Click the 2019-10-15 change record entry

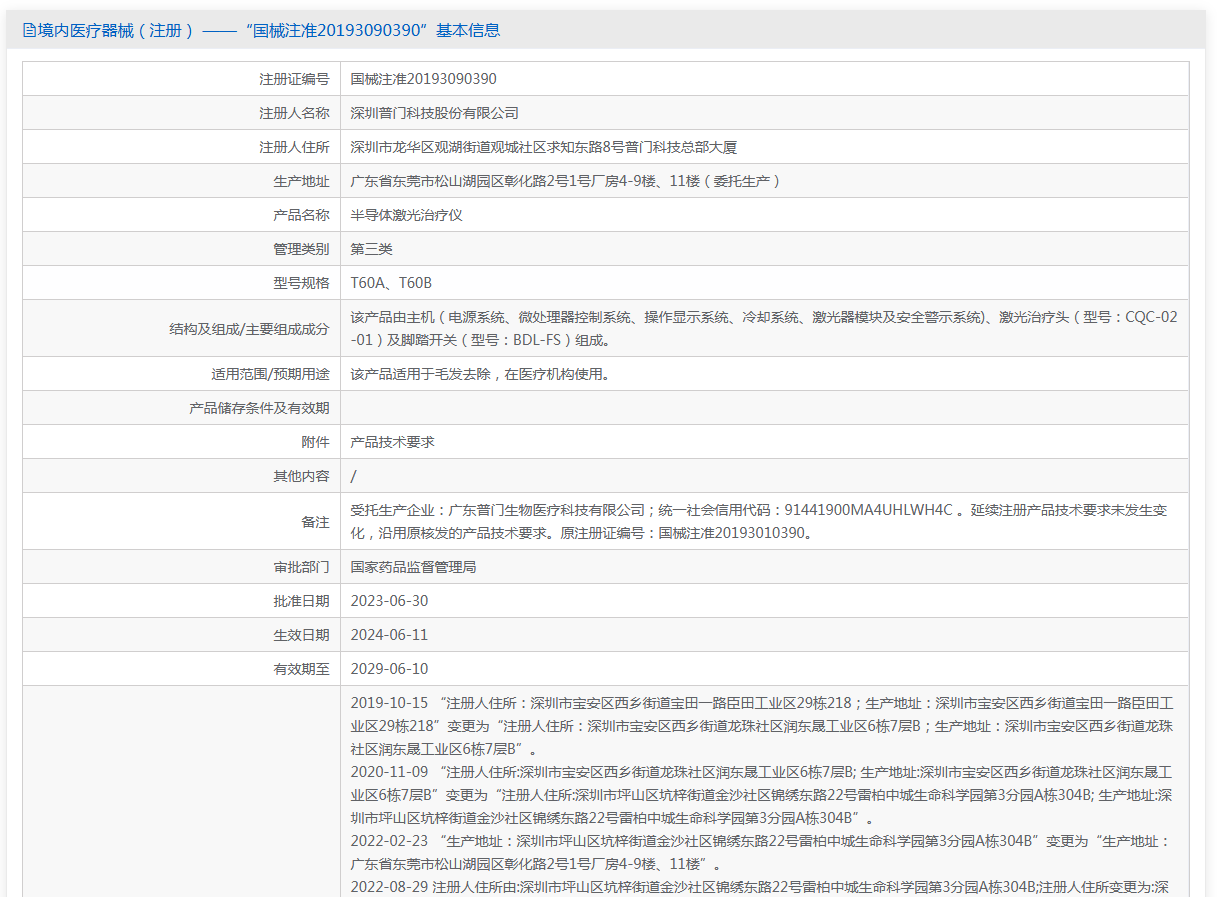(x=762, y=725)
